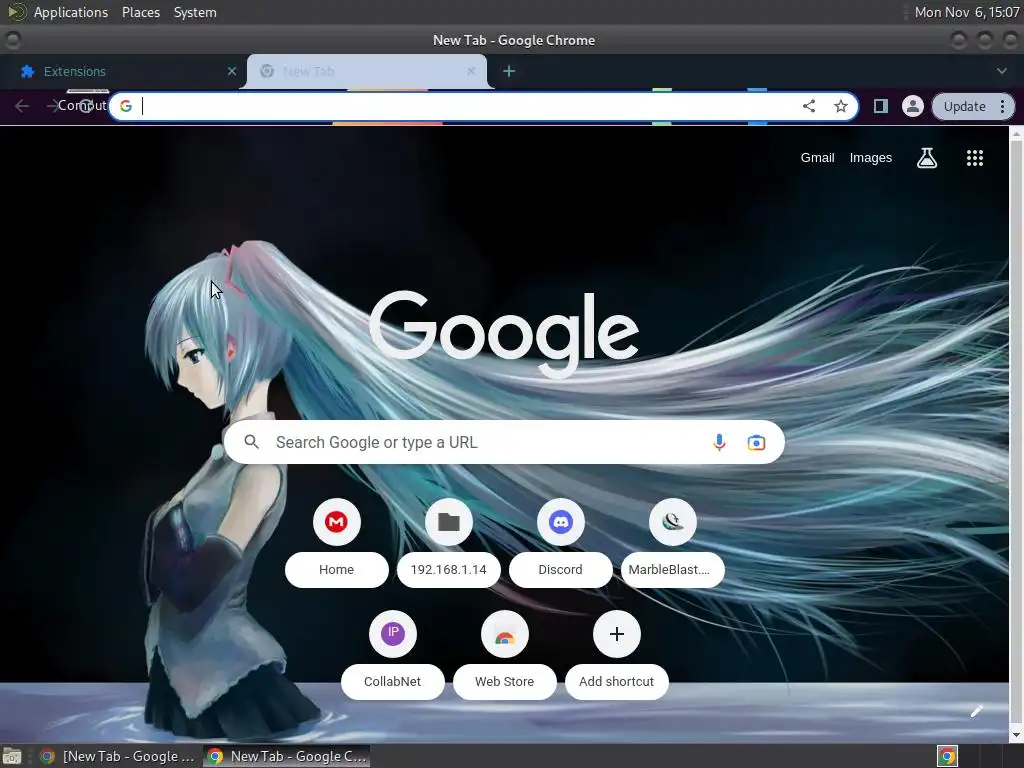This screenshot has height=768, width=1024.
Task: Open the System menu
Action: tap(195, 12)
